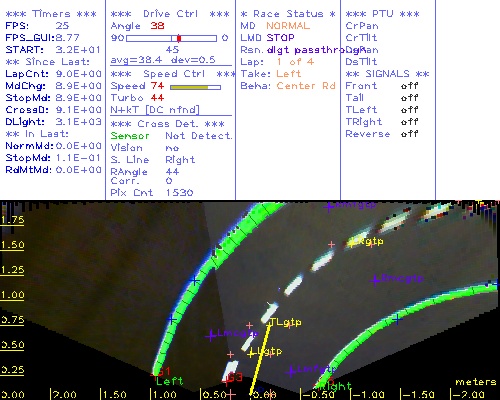Screen dimensions: 500x400
Task: Click the red S1 marker near Left
Action: pos(163,371)
